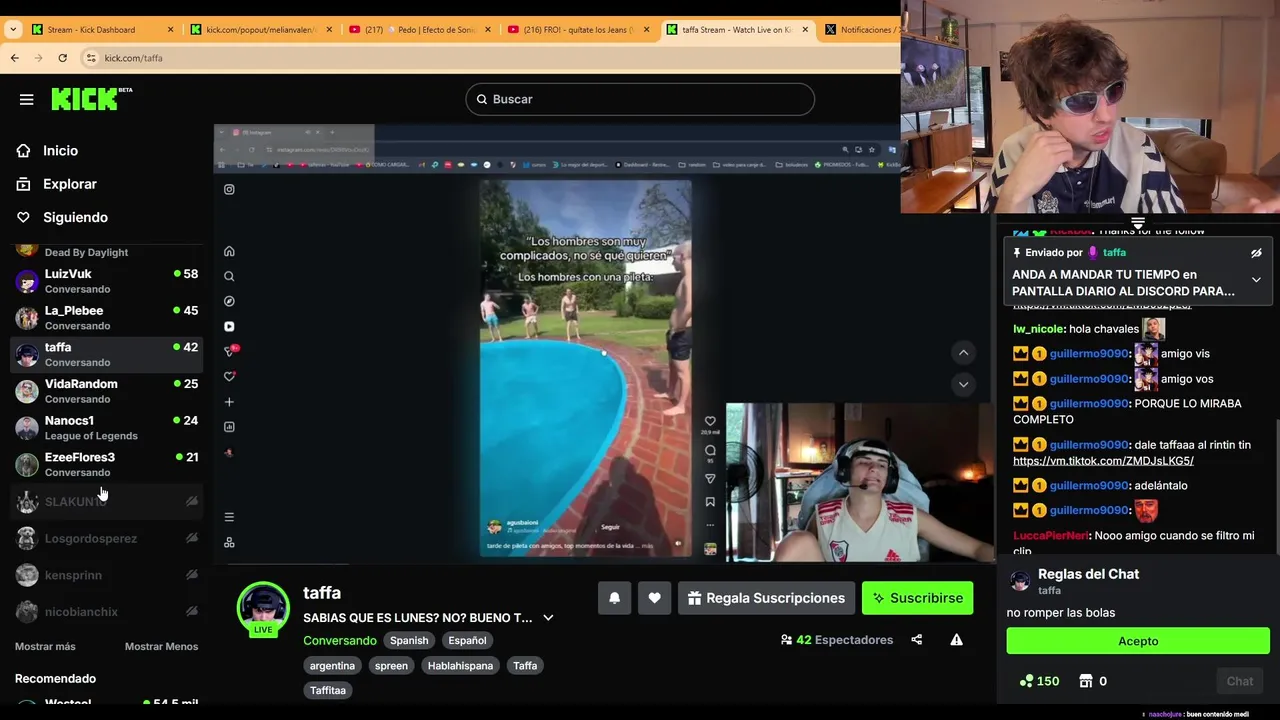The height and width of the screenshot is (720, 1280).
Task: Click the disabled Chat send button
Action: tap(1240, 681)
